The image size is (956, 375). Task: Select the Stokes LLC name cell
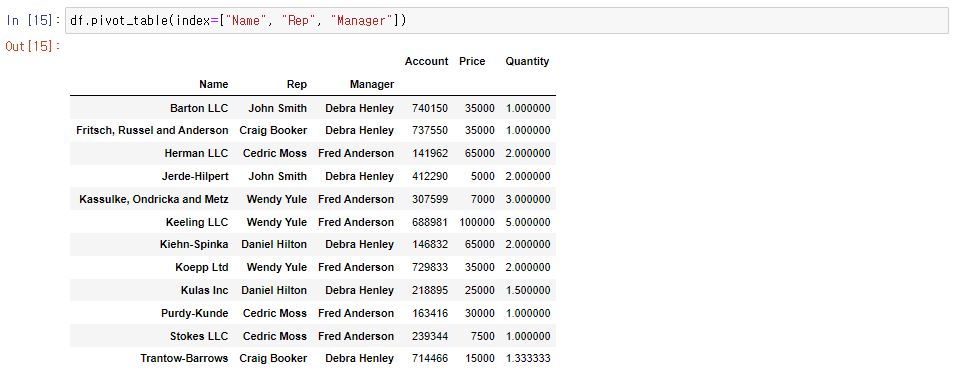click(199, 336)
